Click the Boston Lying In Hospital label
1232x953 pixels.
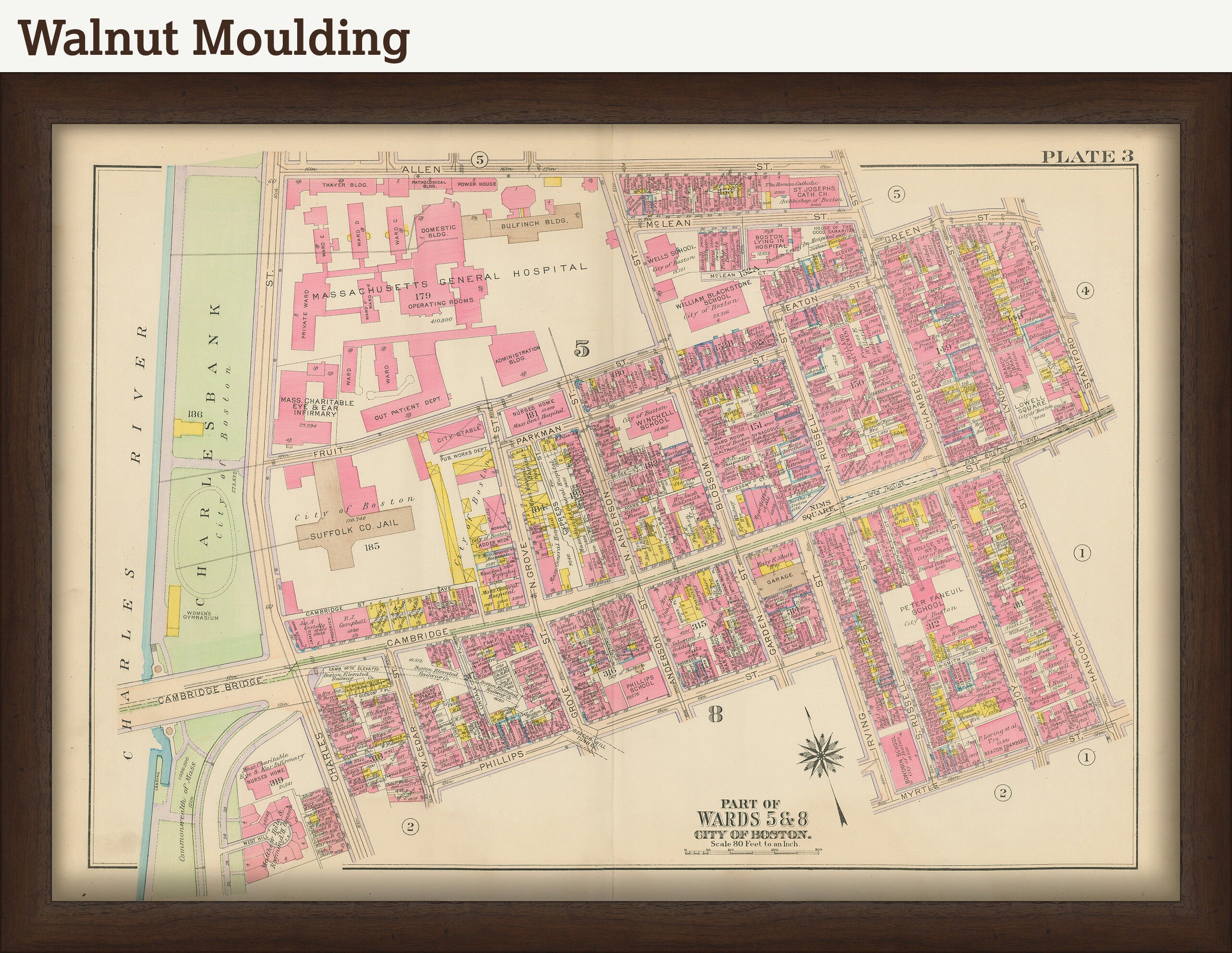[771, 242]
